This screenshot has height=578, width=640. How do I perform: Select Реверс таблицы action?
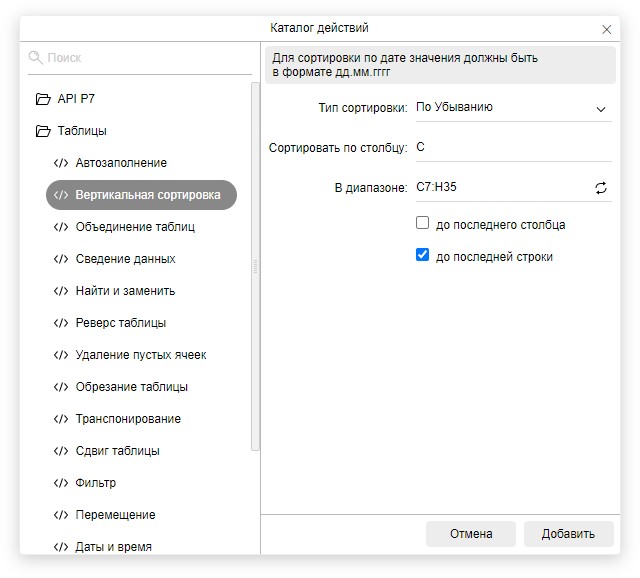(x=121, y=323)
